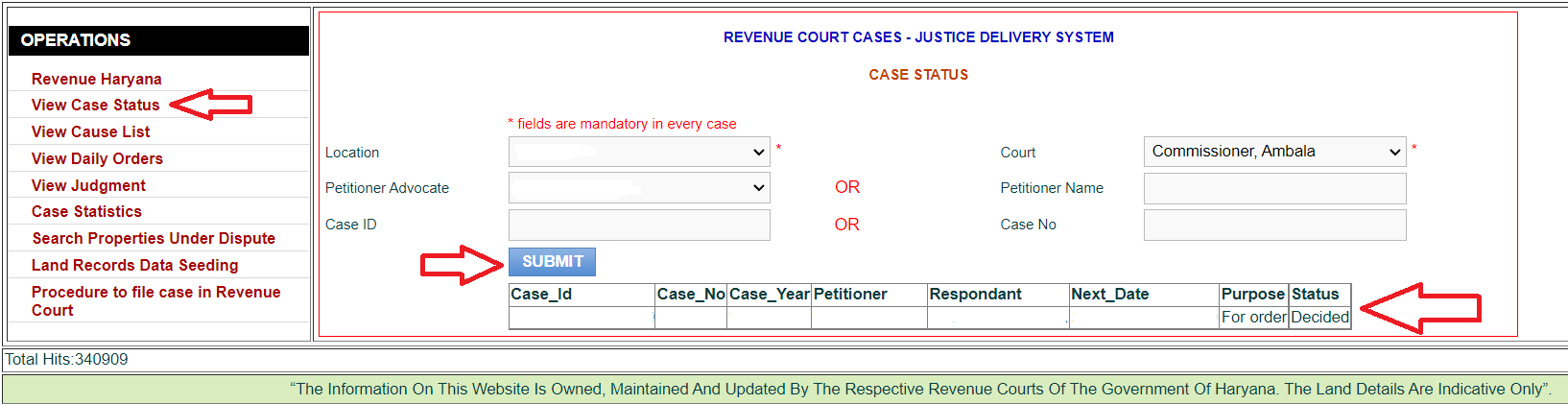Screen dimensions: 1568x404
Task: Click the Petitioner Name text field
Action: coord(1274,188)
